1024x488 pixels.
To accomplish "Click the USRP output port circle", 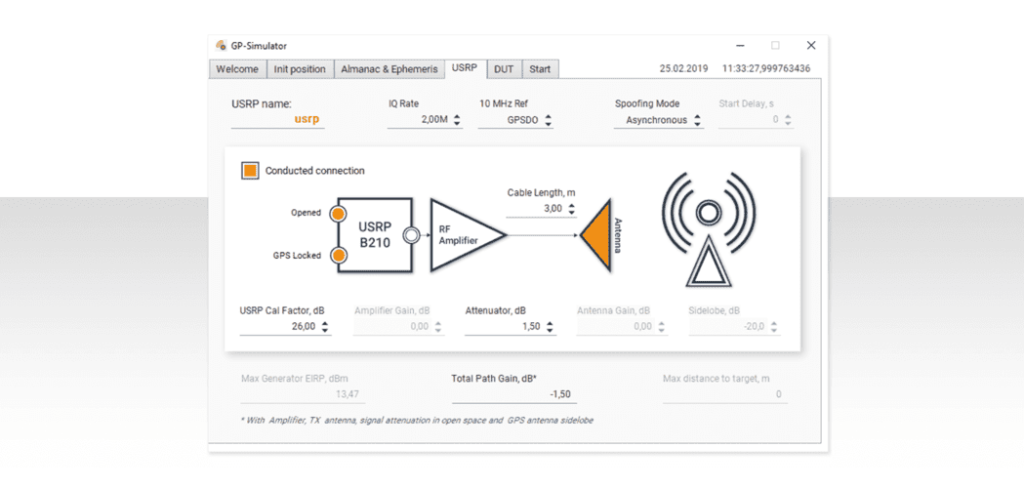I will (x=410, y=236).
